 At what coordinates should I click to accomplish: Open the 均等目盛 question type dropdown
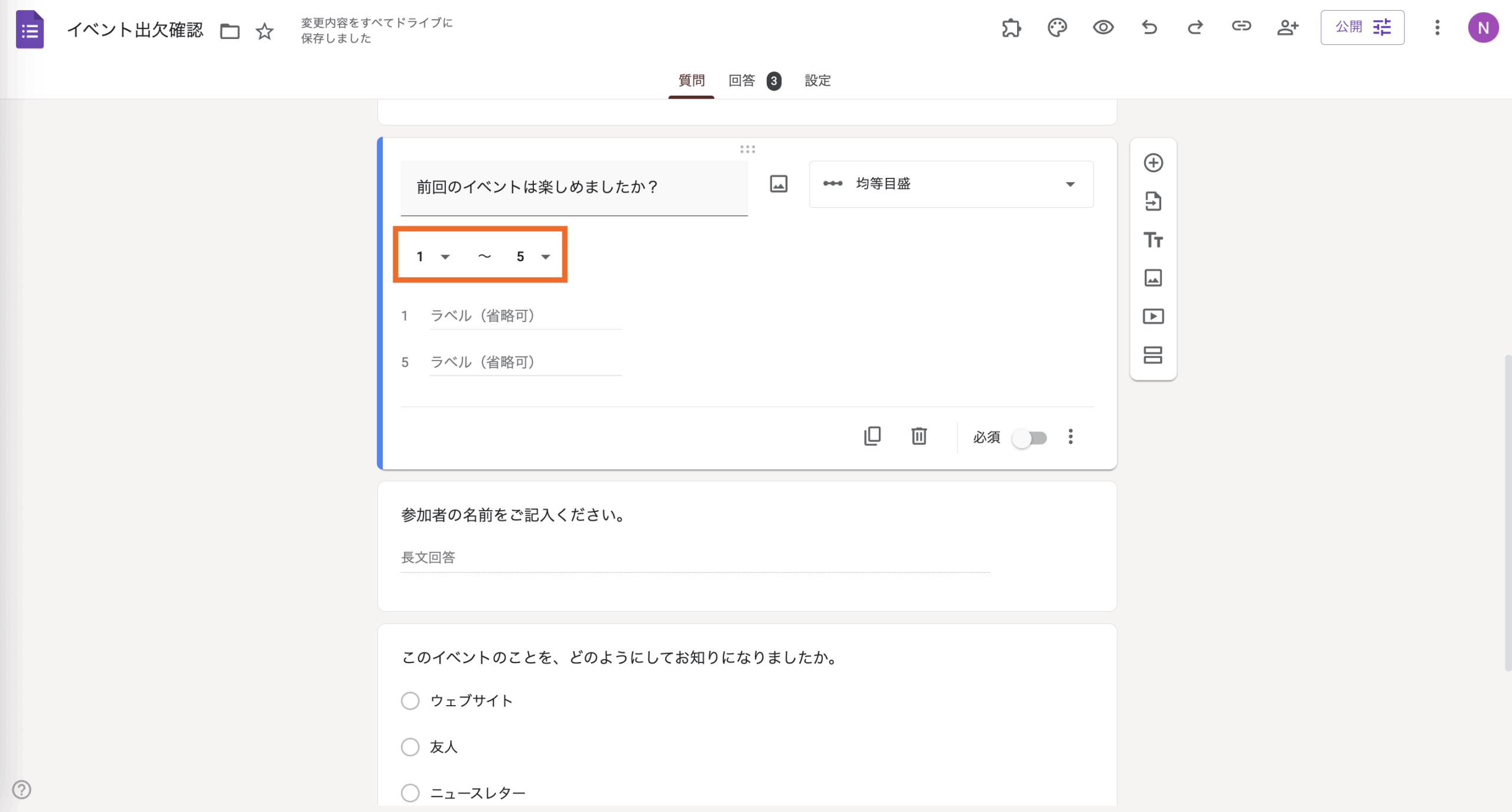click(x=951, y=184)
